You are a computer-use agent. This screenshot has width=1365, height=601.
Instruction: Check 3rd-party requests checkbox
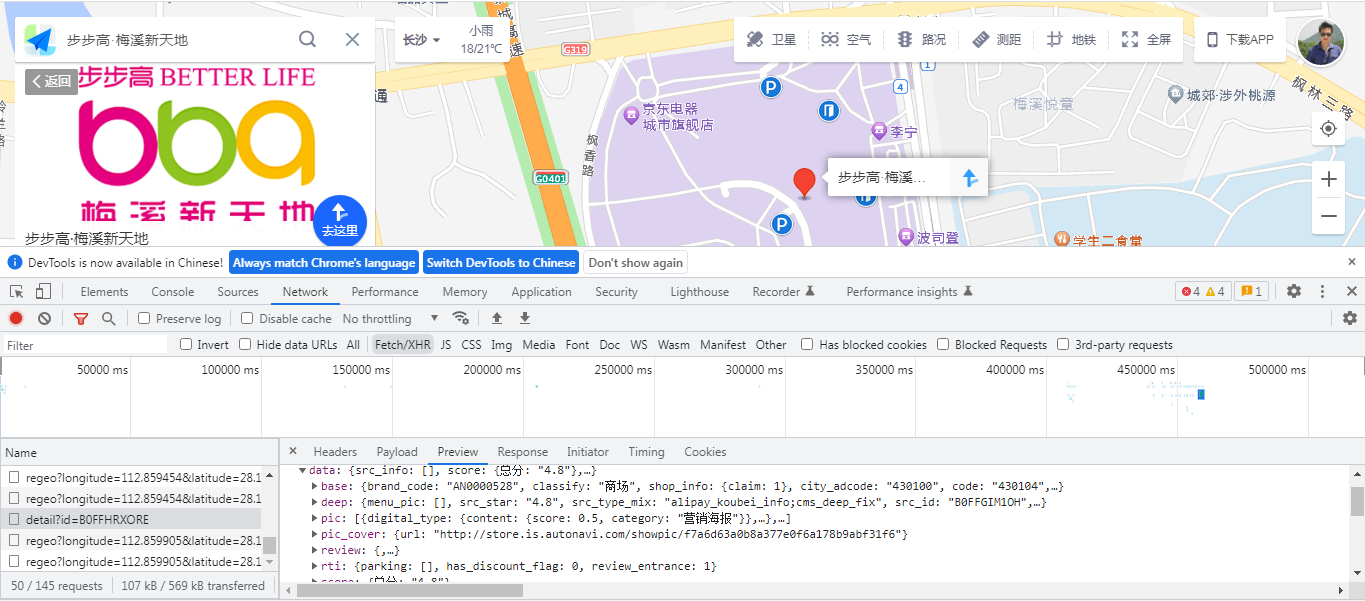[x=1063, y=345]
